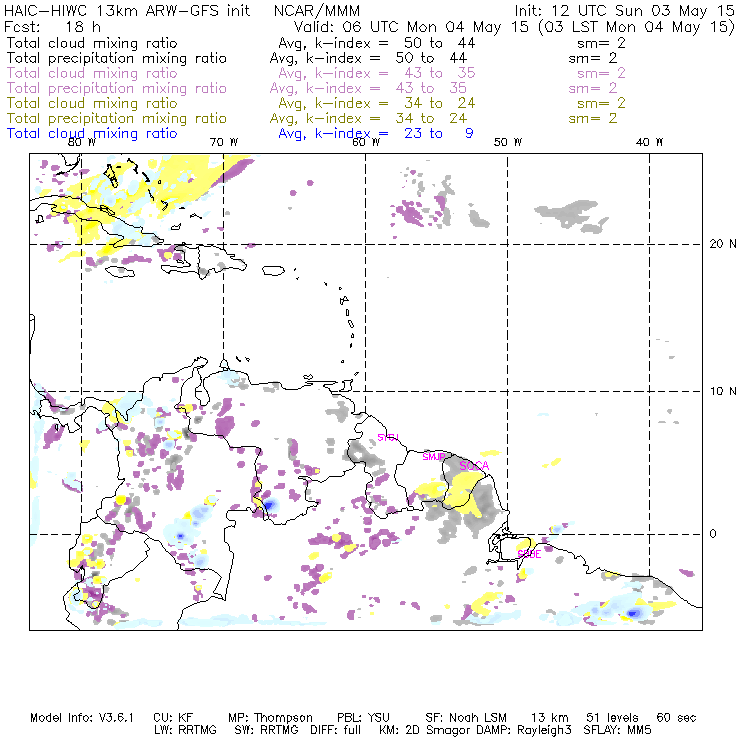Image resolution: width=740 pixels, height=740 pixels.
Task: Select the 'Init: 12 UTC Sun 03 May 15' text
Action: [x=624, y=10]
